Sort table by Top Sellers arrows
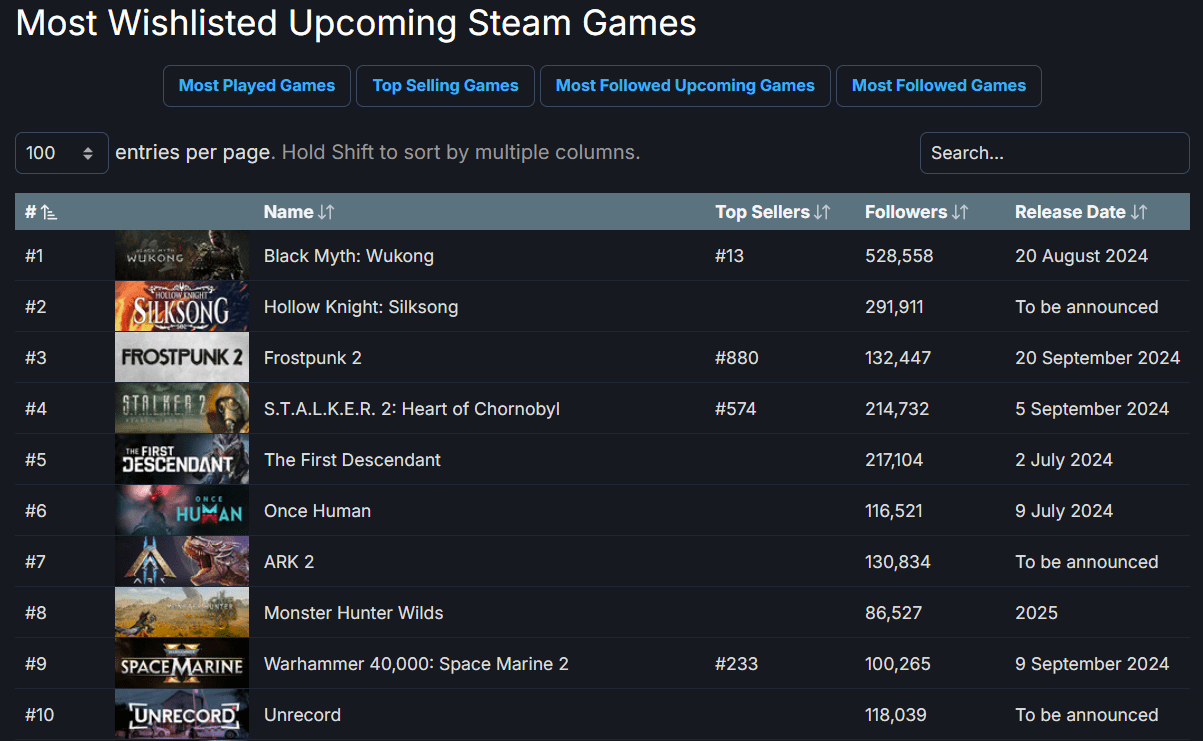1203x741 pixels. coord(822,212)
